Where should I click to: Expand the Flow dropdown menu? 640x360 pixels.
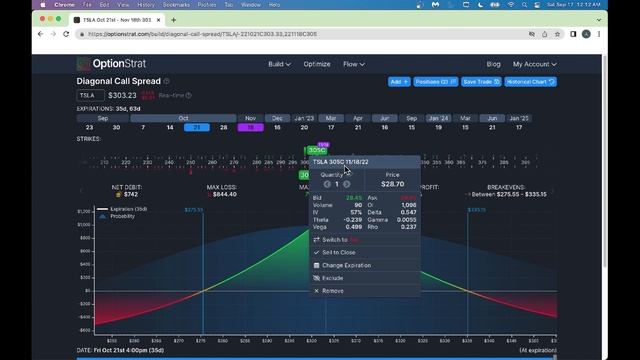pyautogui.click(x=353, y=64)
